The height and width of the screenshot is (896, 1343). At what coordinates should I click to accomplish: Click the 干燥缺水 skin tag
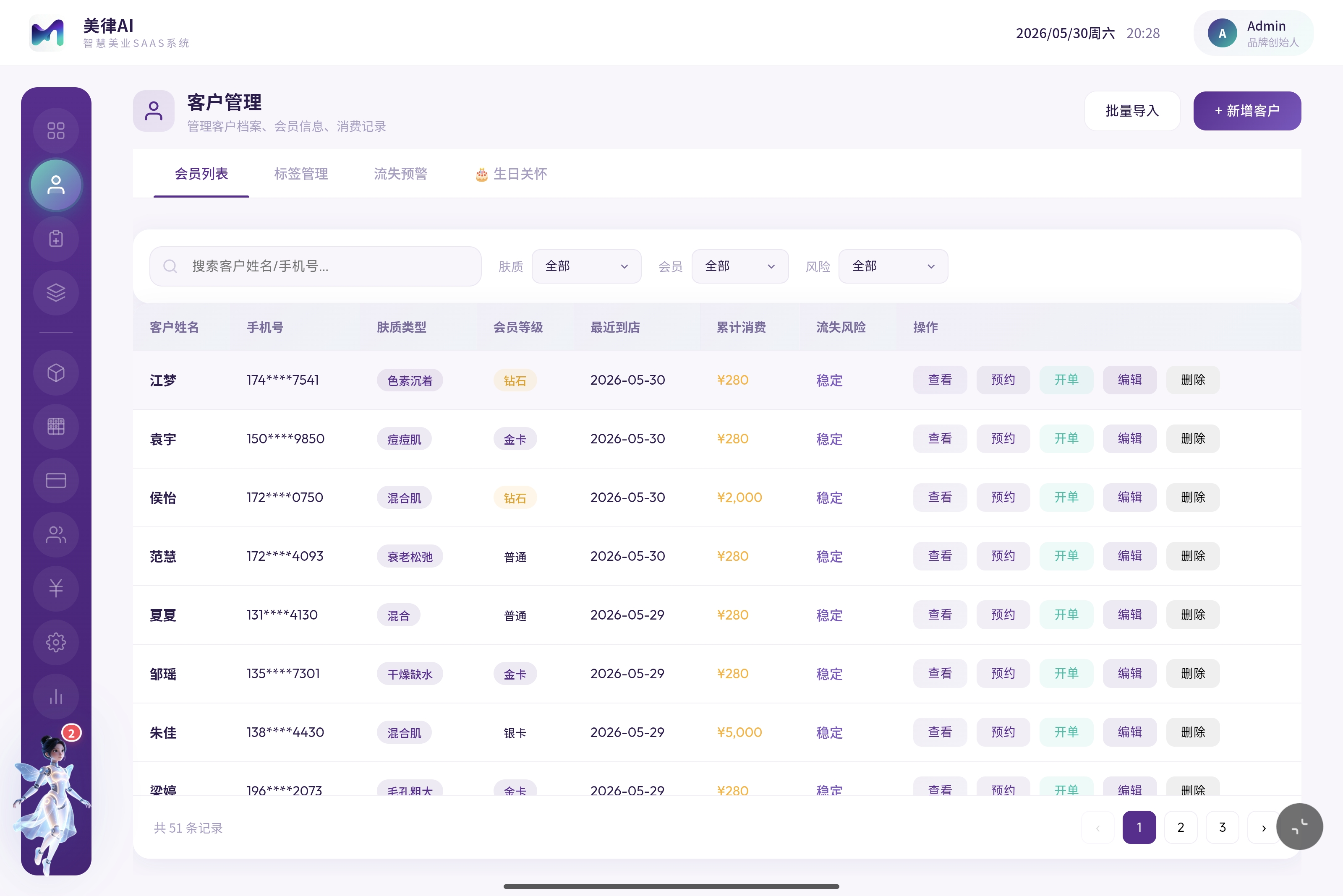(x=410, y=674)
